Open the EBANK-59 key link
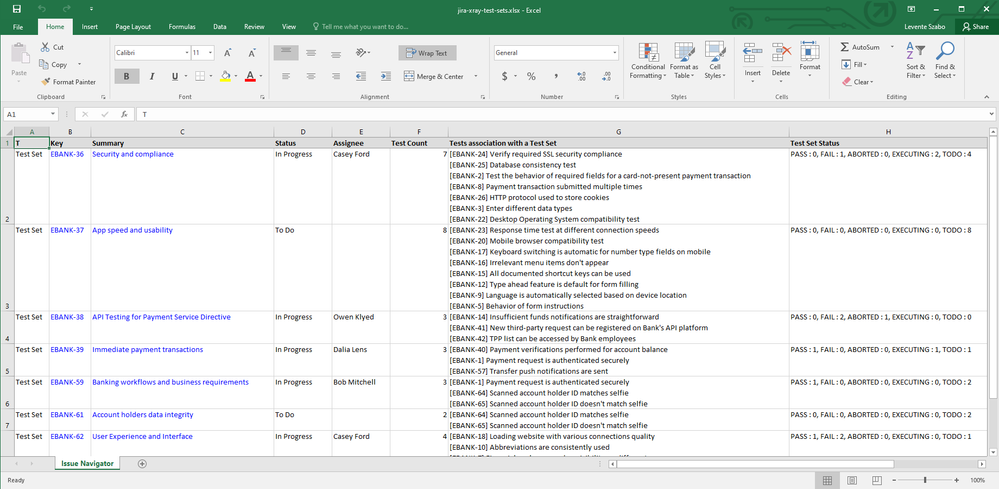 (67, 382)
